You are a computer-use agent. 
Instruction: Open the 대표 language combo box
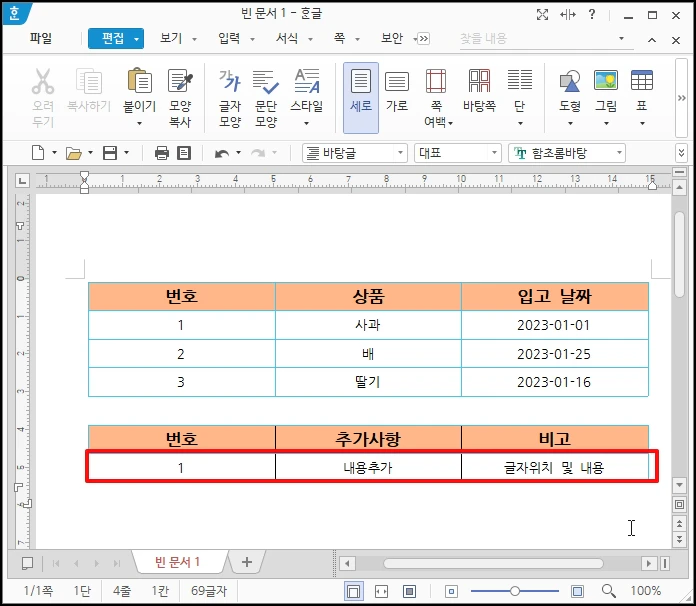(x=458, y=153)
